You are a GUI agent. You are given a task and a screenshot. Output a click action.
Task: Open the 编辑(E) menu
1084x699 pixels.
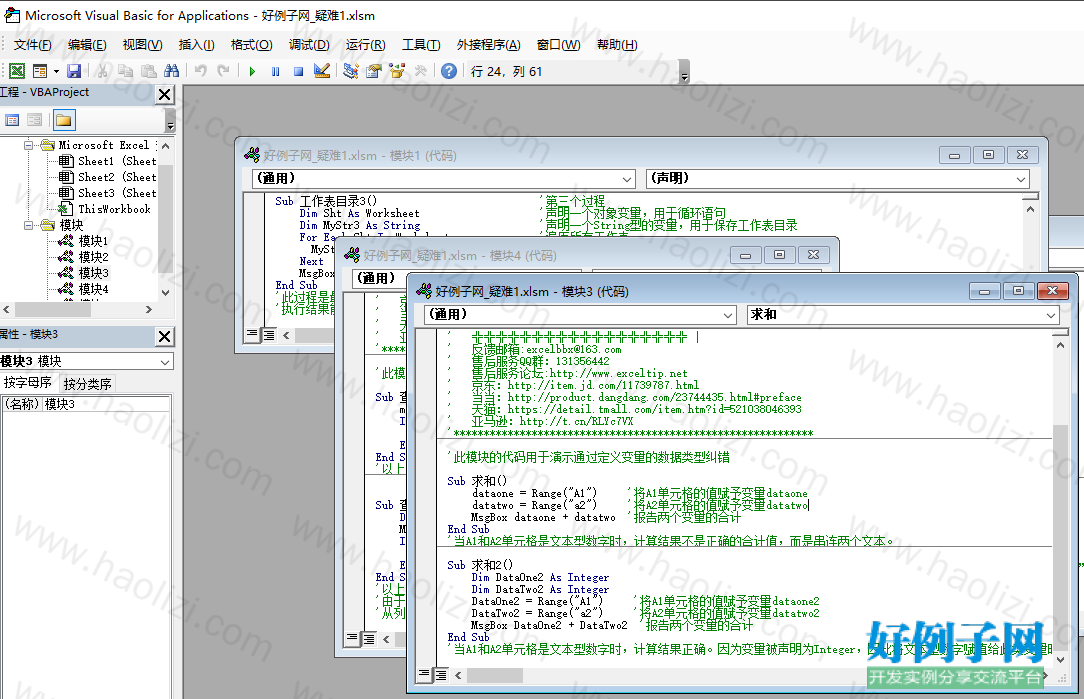pyautogui.click(x=87, y=45)
